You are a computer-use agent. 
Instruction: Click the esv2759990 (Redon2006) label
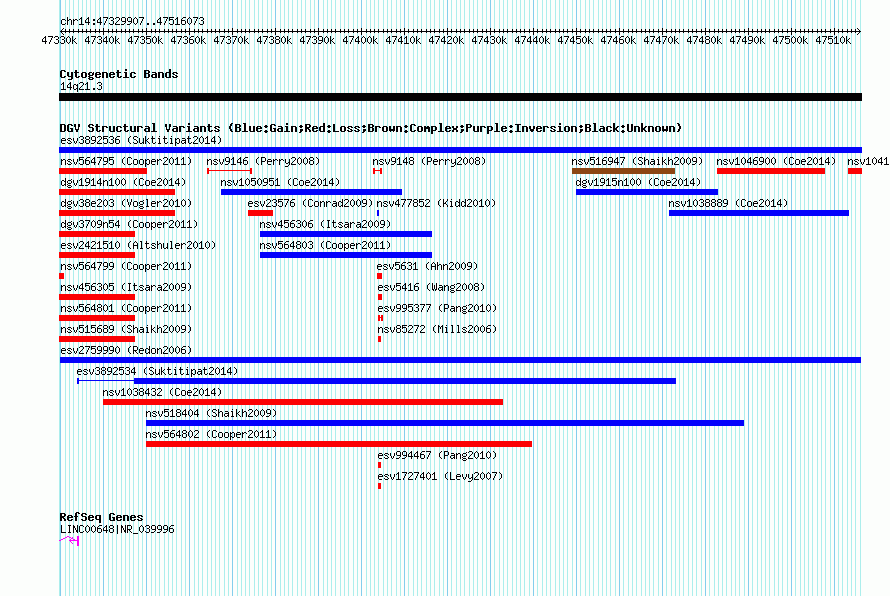click(126, 350)
